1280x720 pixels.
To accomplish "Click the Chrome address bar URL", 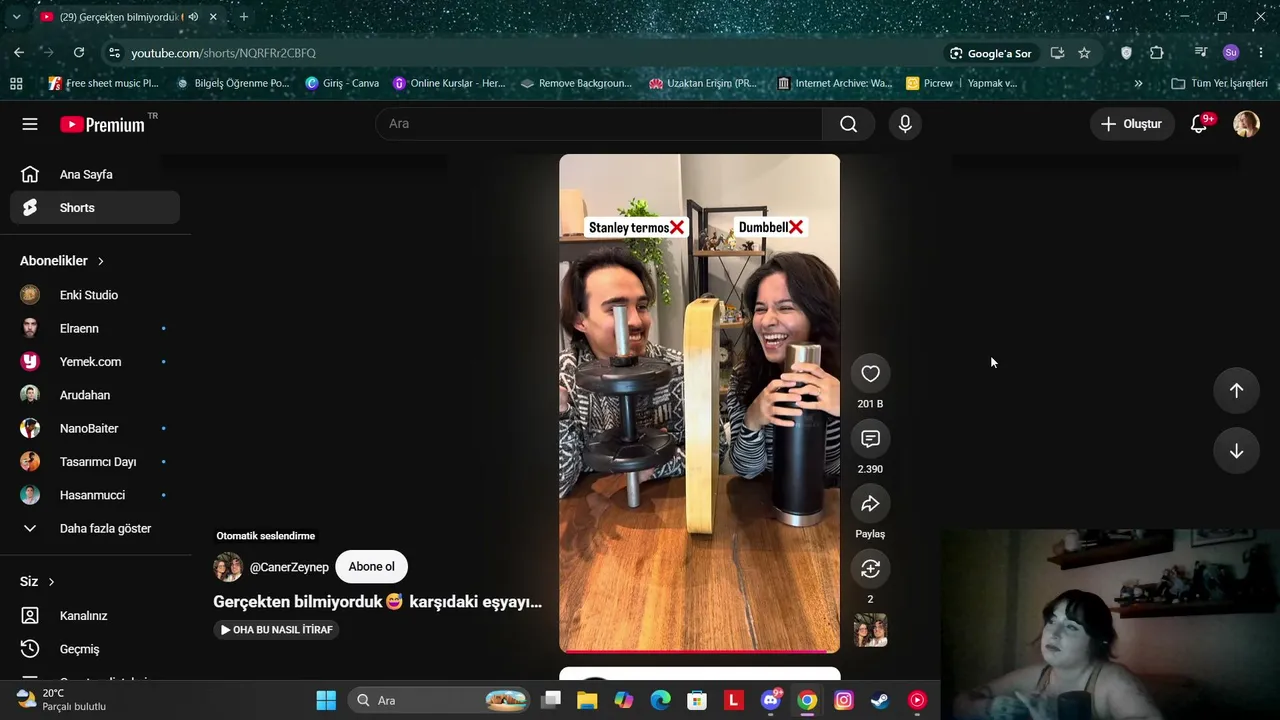I will click(223, 53).
